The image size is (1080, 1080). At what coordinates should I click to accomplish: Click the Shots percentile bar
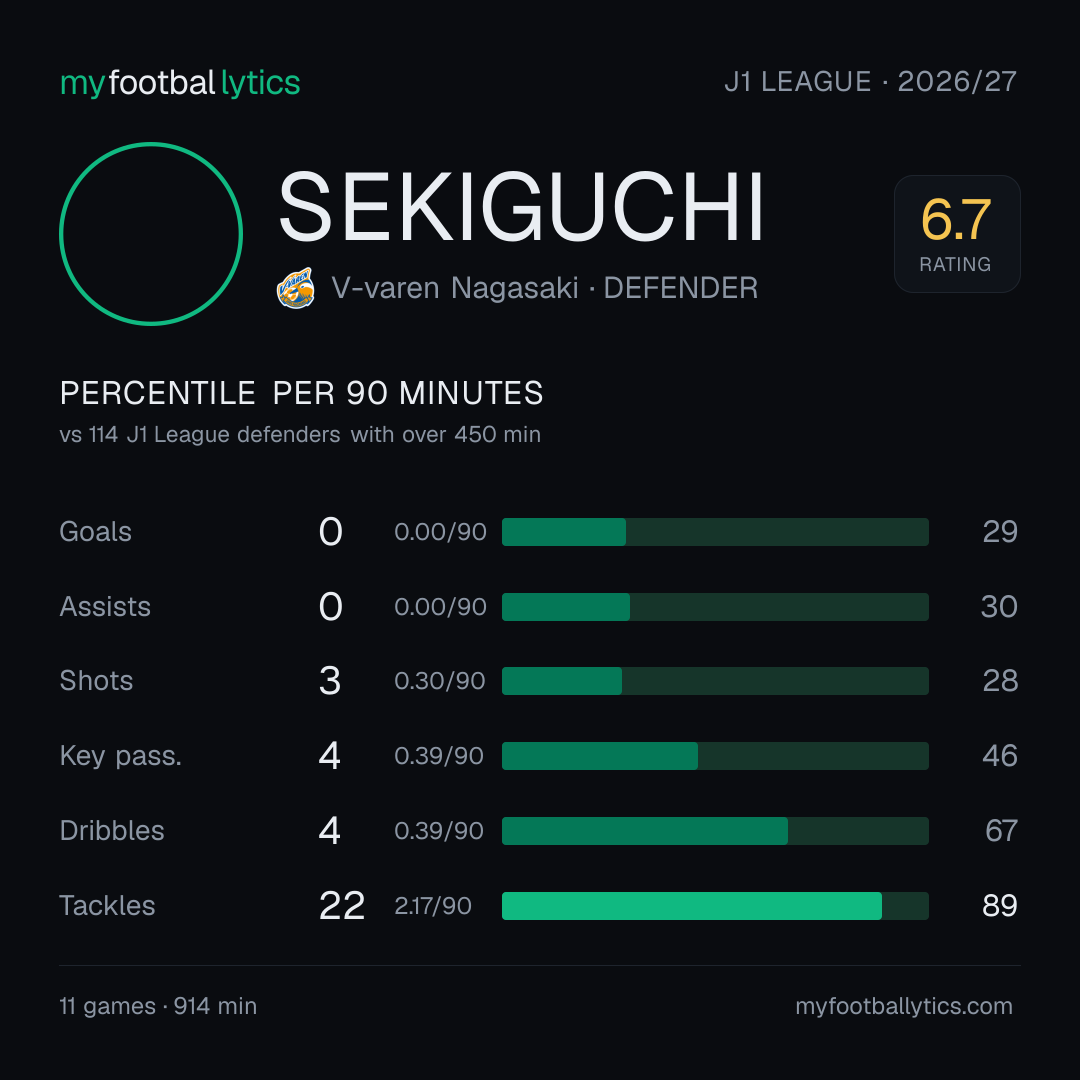click(715, 681)
